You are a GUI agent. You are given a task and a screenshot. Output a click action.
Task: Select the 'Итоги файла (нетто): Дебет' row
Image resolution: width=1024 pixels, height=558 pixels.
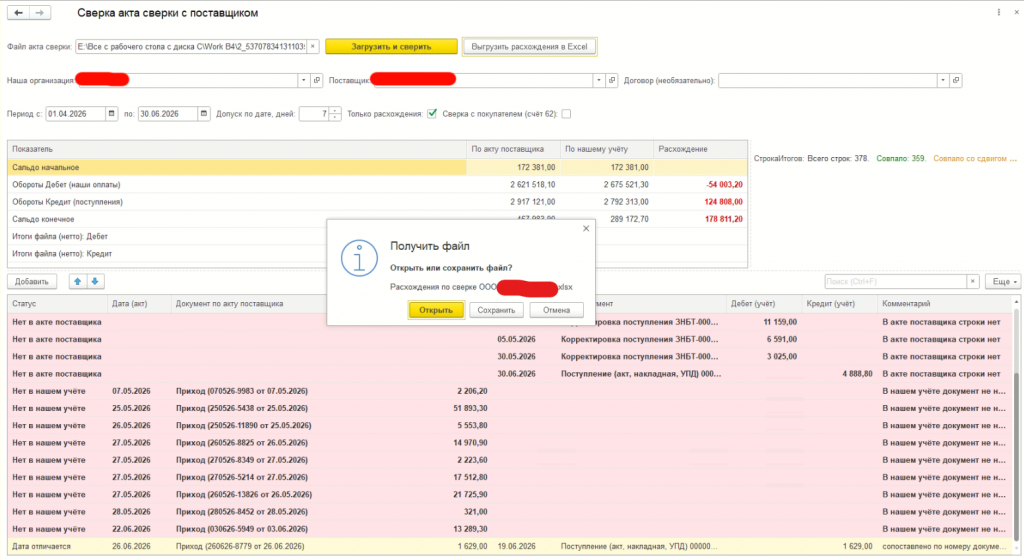[x=377, y=237]
